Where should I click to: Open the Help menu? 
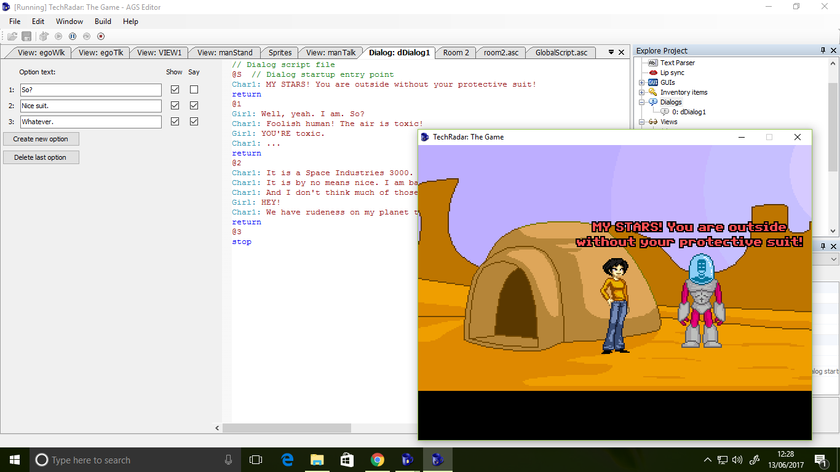tap(130, 21)
